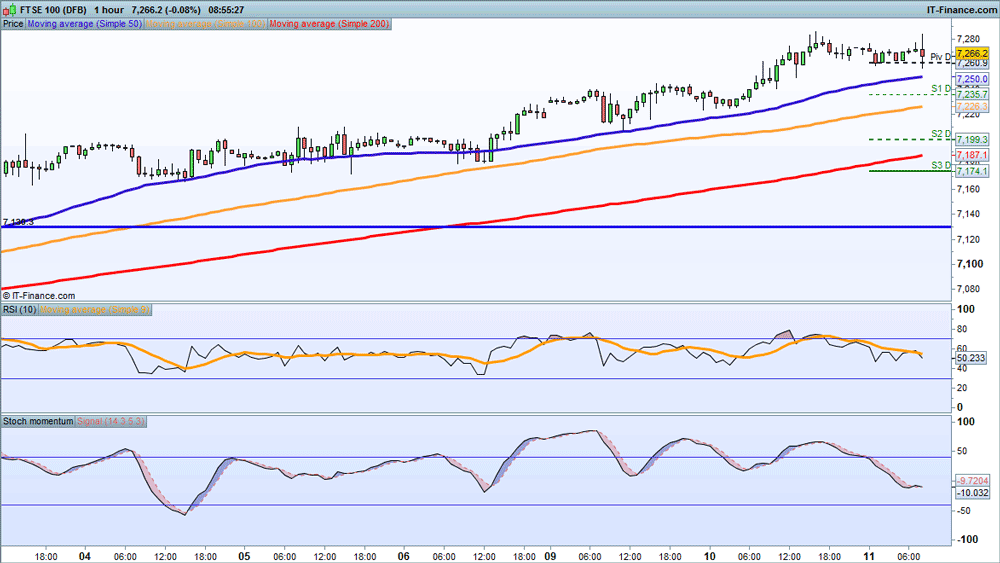The width and height of the screenshot is (1000, 563).
Task: Click the -9.7204 stochastic signal value tag
Action: [972, 481]
